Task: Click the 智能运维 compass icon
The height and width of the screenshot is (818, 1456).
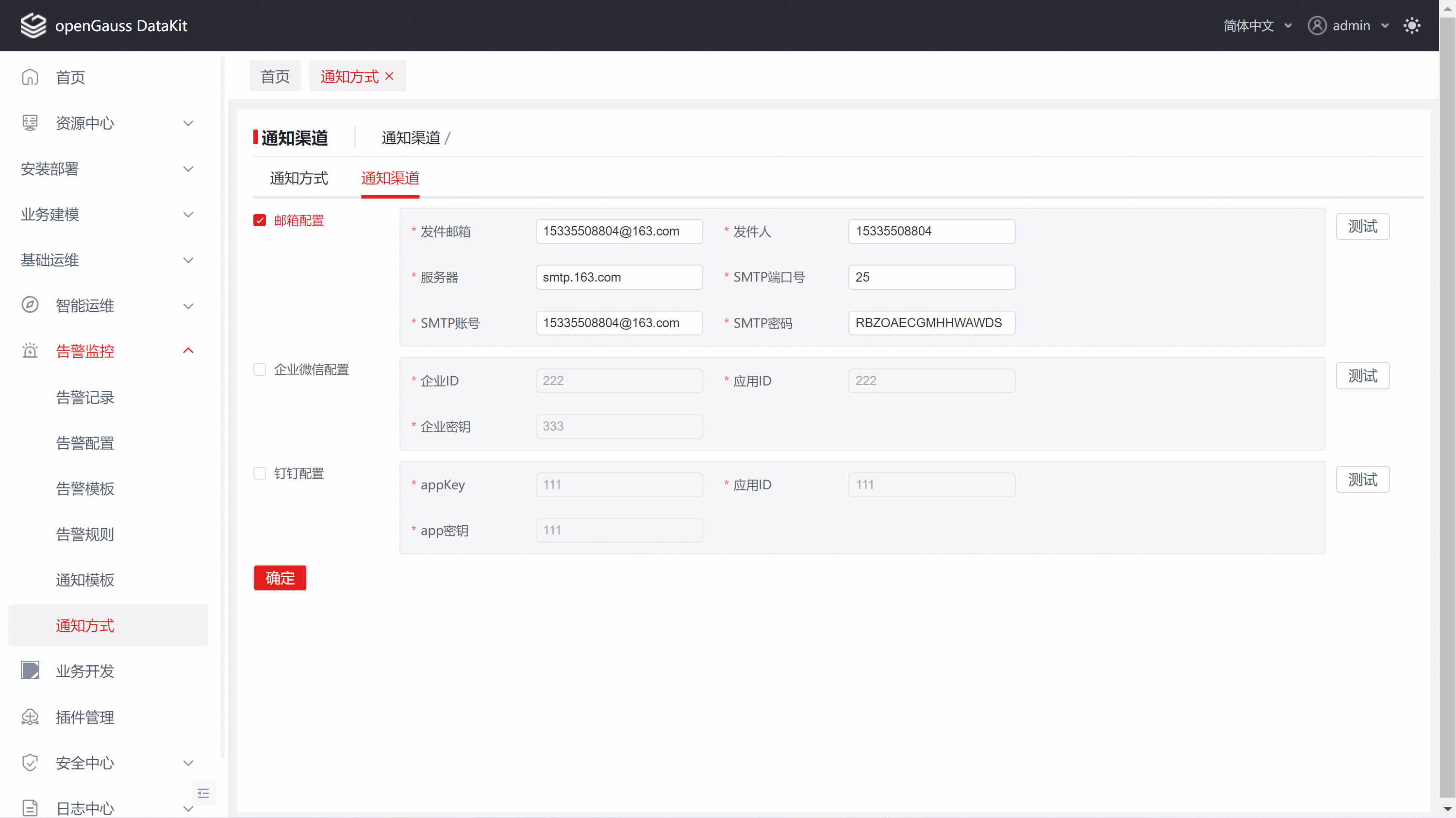Action: pos(30,305)
